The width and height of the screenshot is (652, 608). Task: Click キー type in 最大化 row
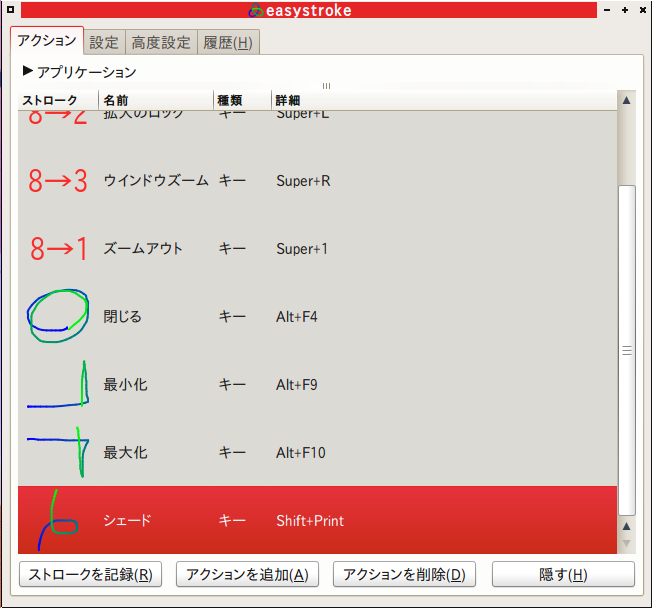coord(232,452)
